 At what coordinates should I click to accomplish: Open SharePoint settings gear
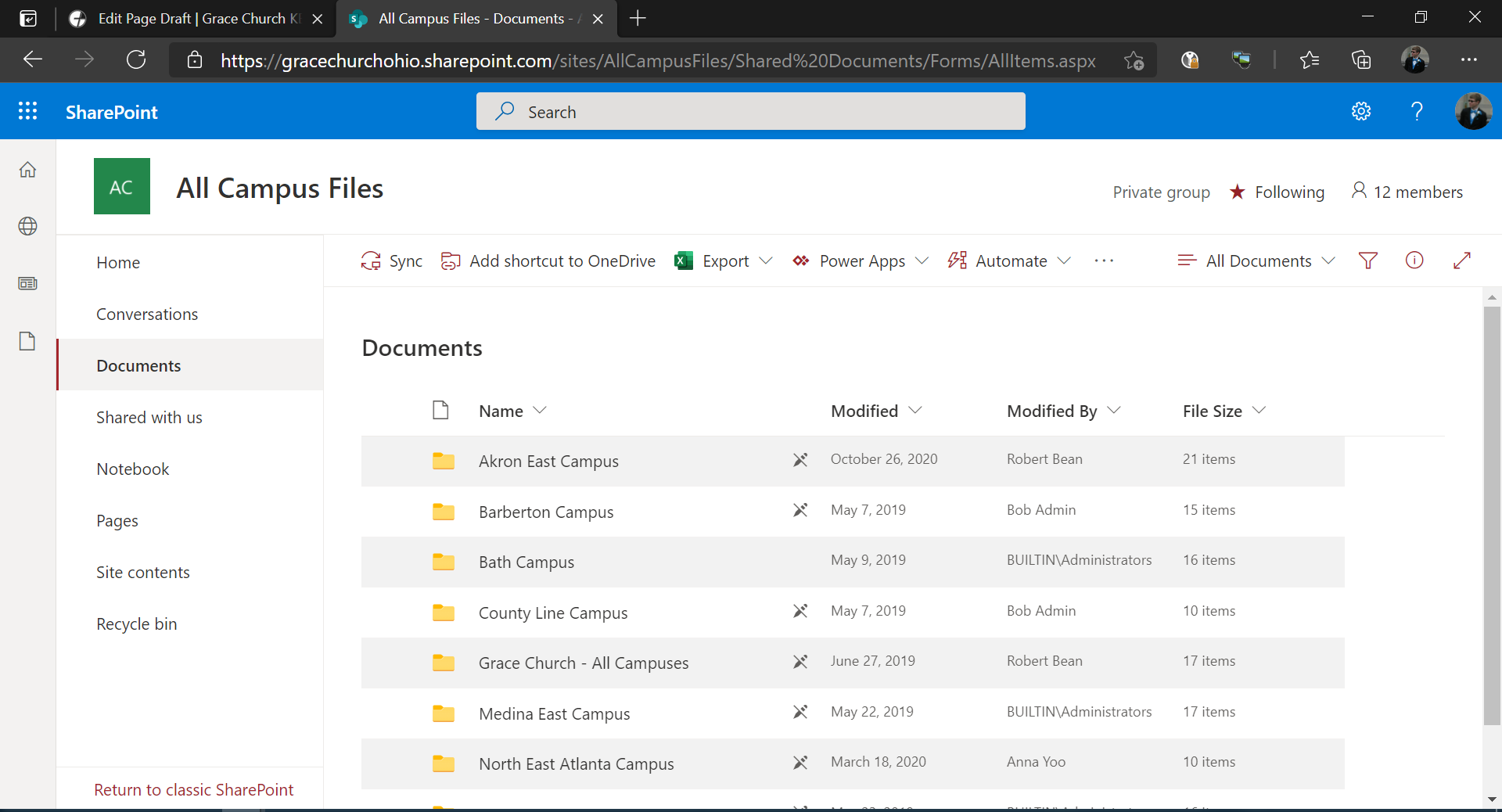(1361, 111)
